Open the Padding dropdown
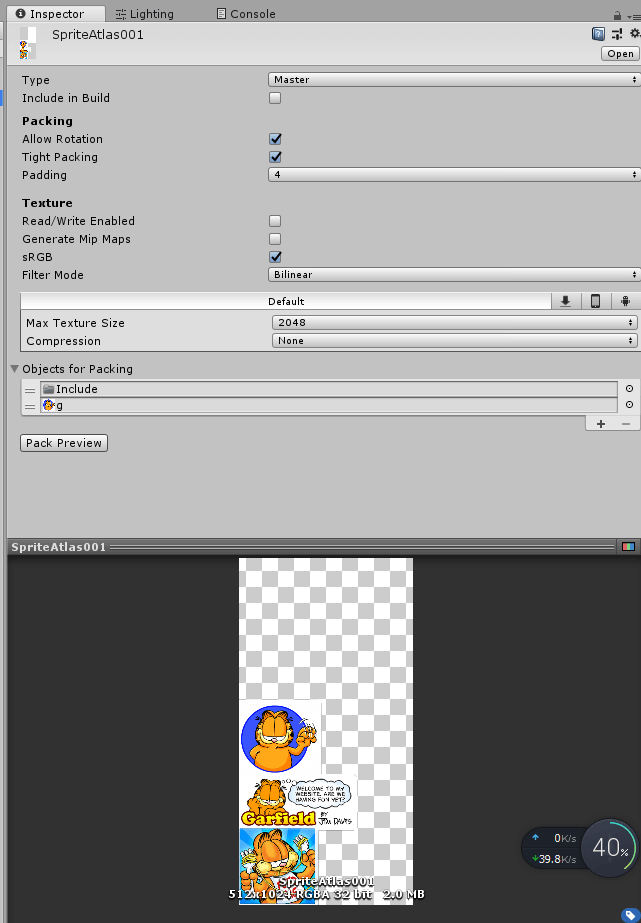Image resolution: width=641 pixels, height=923 pixels. 453,175
